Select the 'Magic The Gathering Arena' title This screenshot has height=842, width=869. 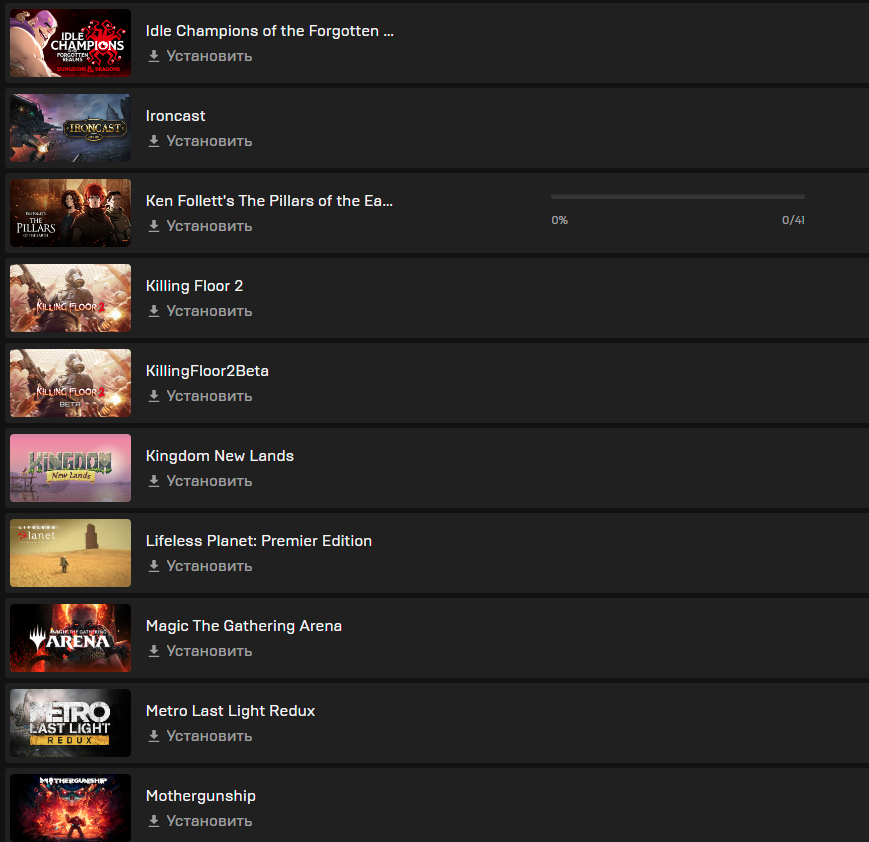(x=244, y=626)
